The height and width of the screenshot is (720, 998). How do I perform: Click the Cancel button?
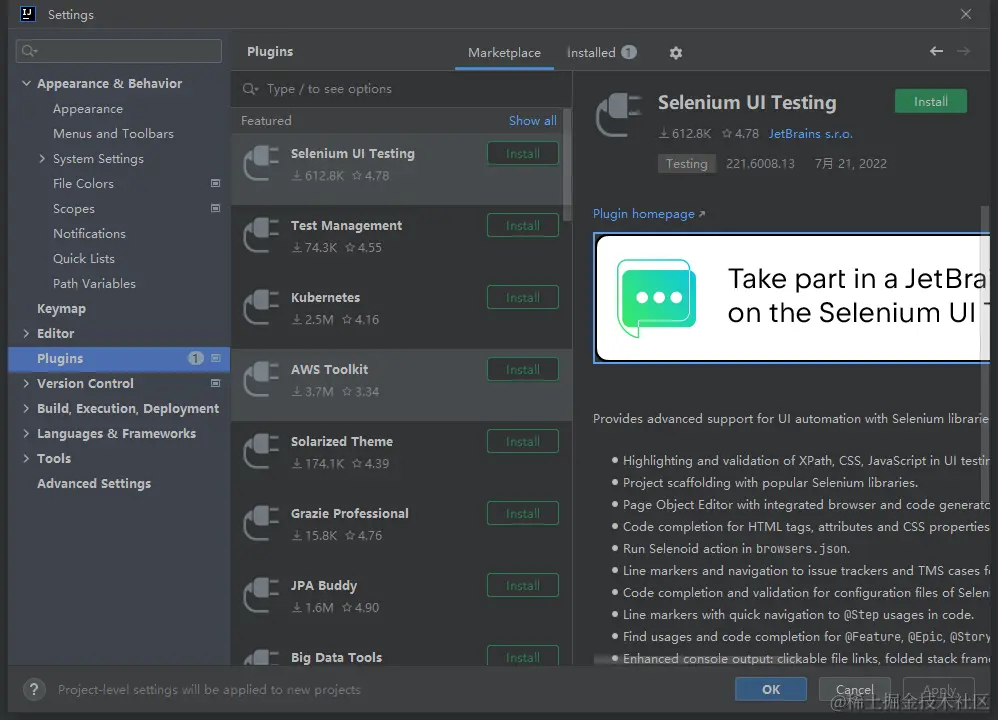(x=854, y=689)
